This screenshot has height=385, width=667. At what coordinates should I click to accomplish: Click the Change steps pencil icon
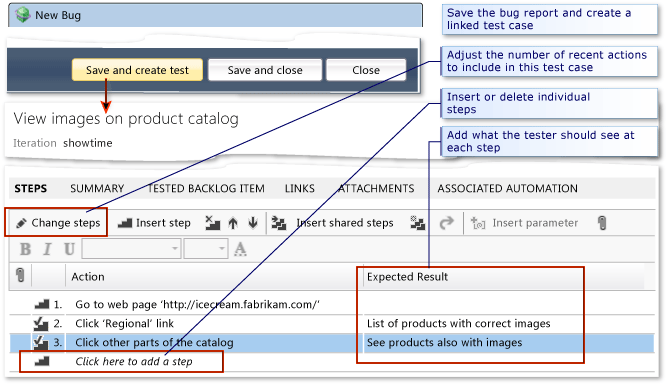21,223
